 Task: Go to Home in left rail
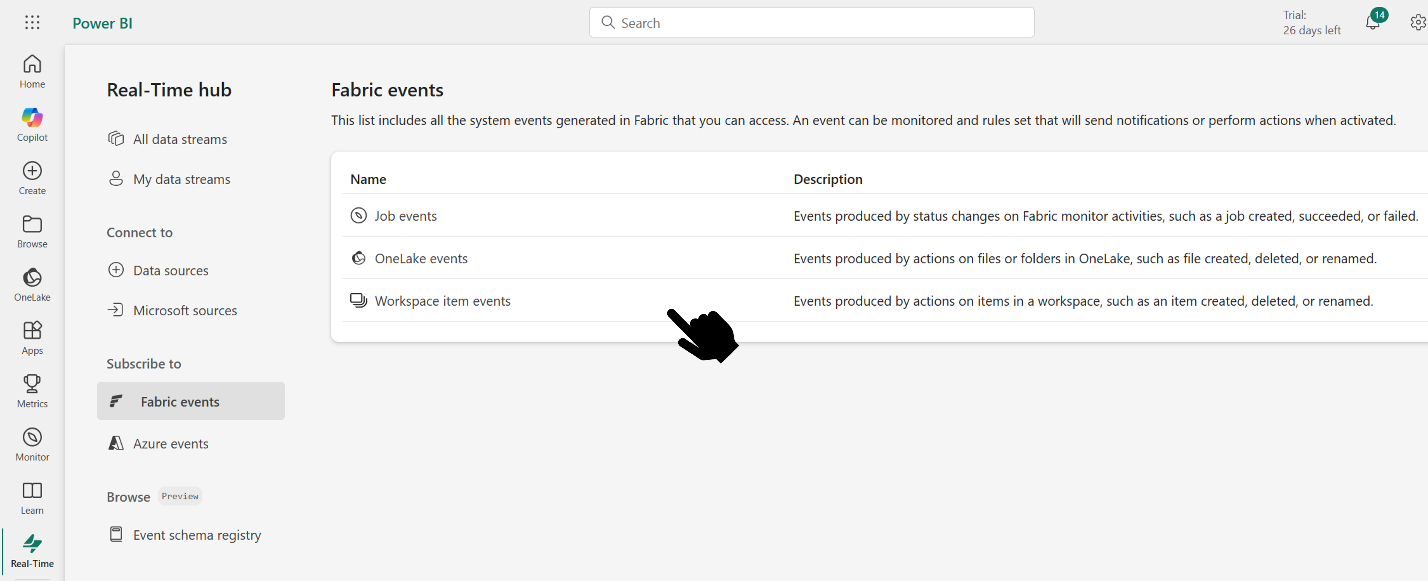[32, 70]
